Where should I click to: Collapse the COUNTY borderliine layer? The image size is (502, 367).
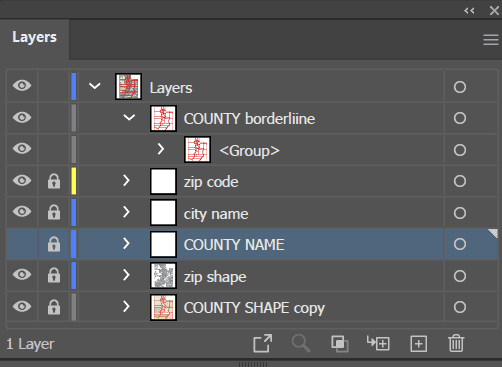tap(129, 117)
